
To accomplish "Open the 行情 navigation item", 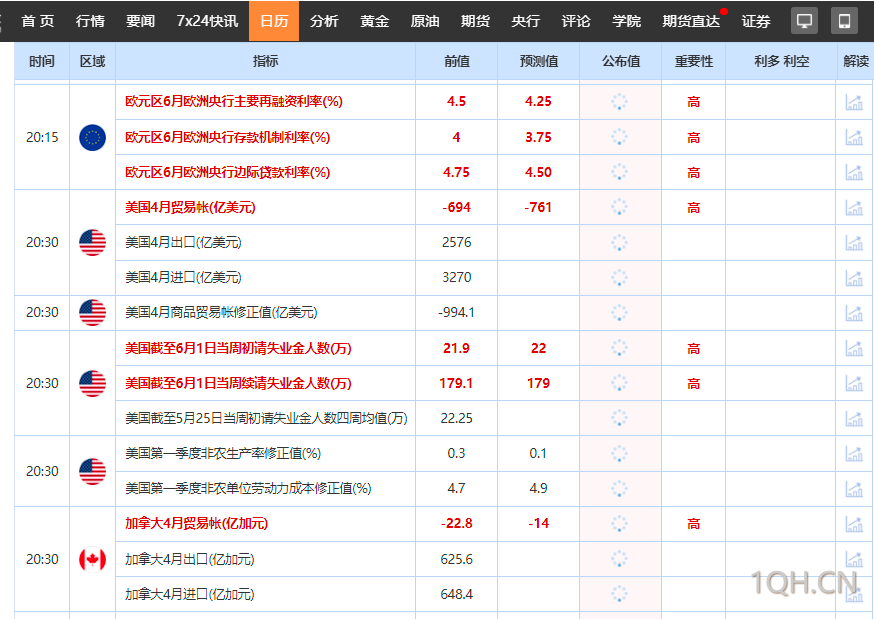I will click(90, 21).
